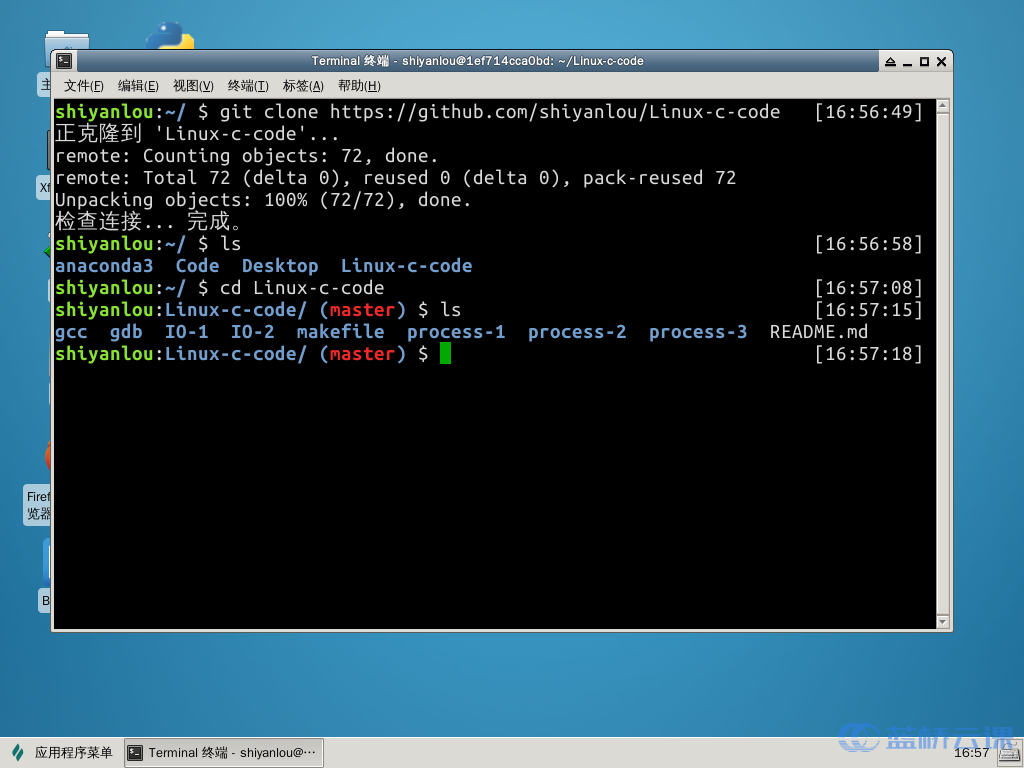The width and height of the screenshot is (1024, 768).
Task: Maximize the Terminal window
Action: 924,61
